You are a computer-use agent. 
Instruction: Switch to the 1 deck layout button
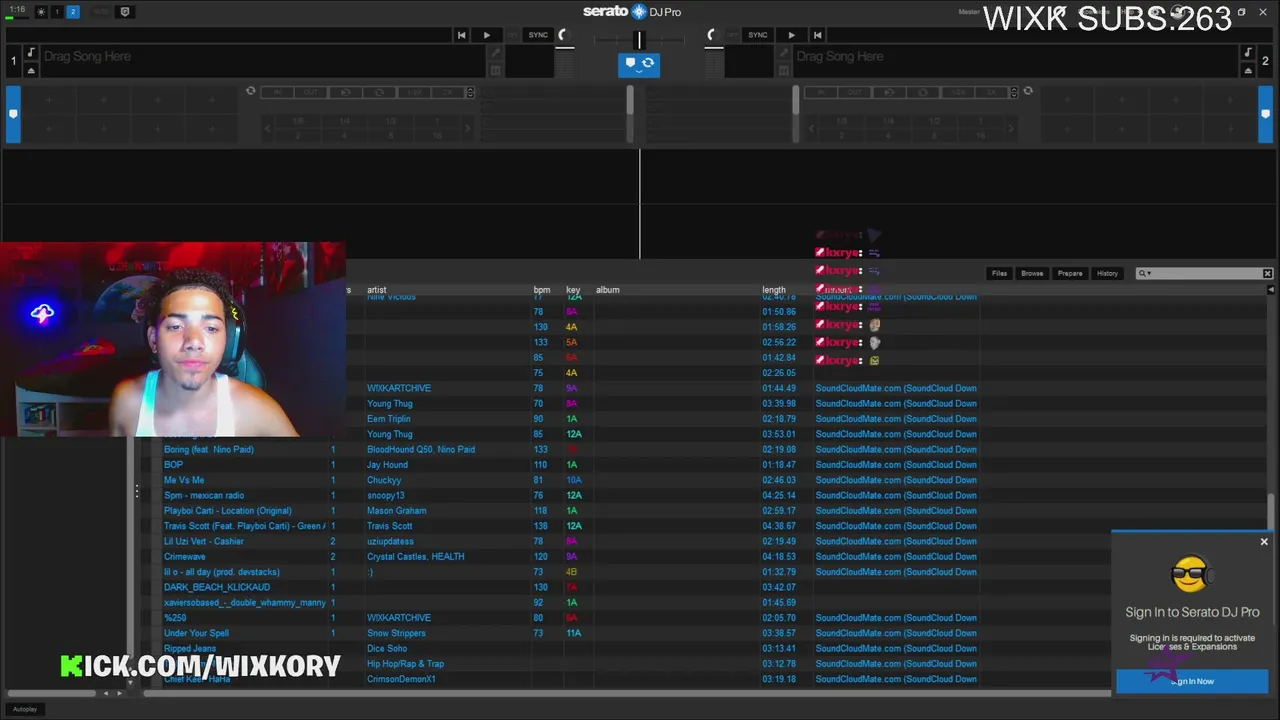pyautogui.click(x=57, y=12)
